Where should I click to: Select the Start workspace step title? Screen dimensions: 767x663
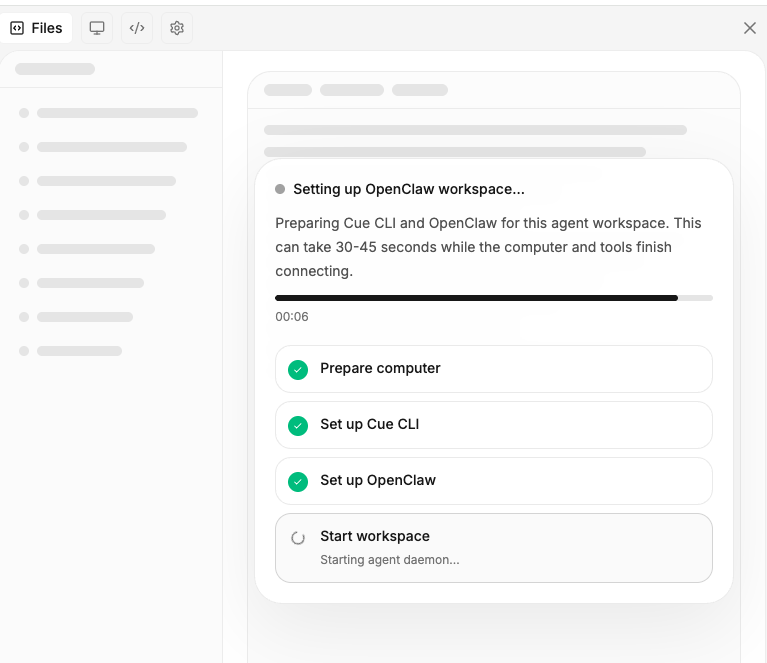(x=375, y=536)
